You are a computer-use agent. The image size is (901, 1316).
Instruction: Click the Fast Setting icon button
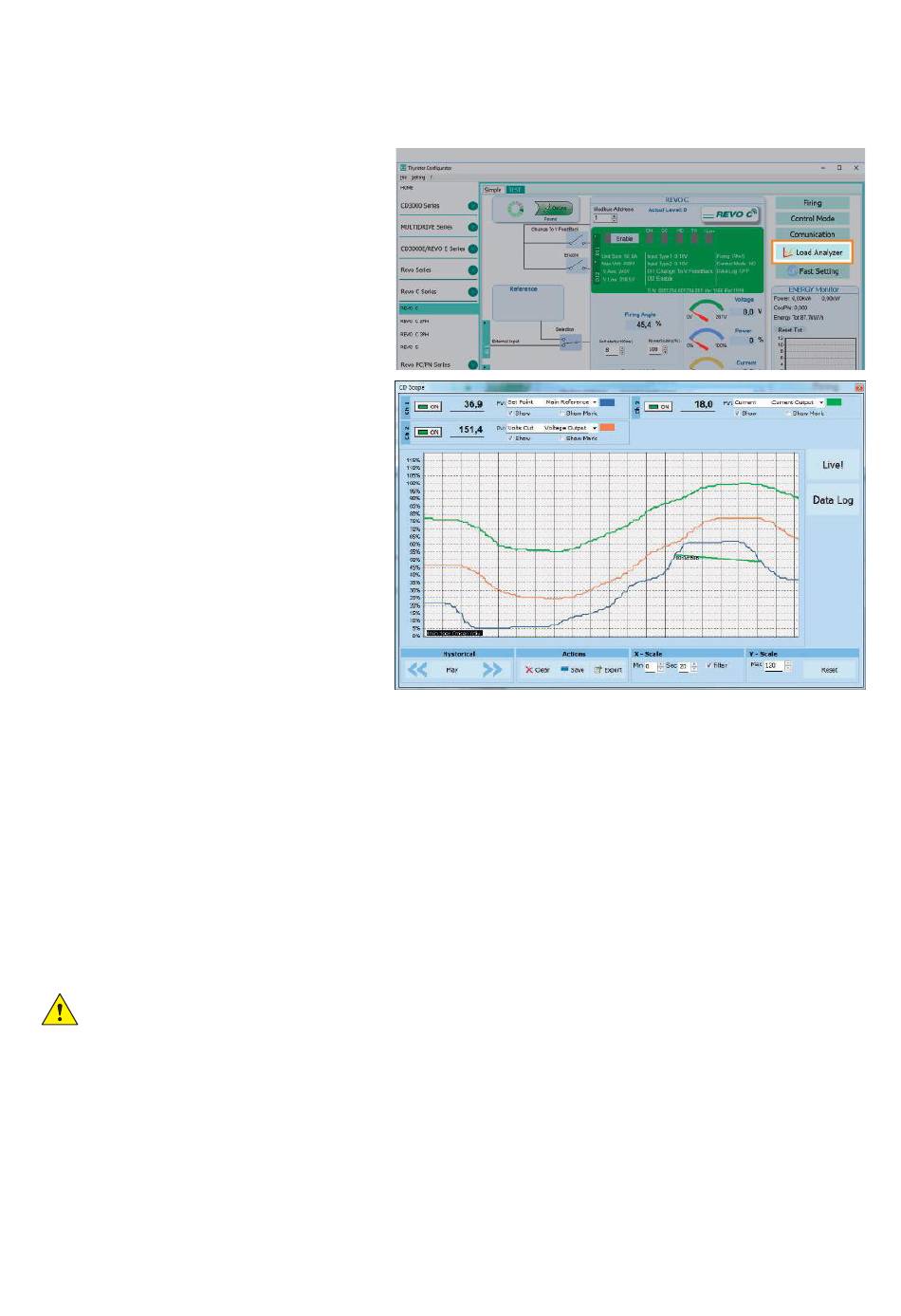[793, 271]
